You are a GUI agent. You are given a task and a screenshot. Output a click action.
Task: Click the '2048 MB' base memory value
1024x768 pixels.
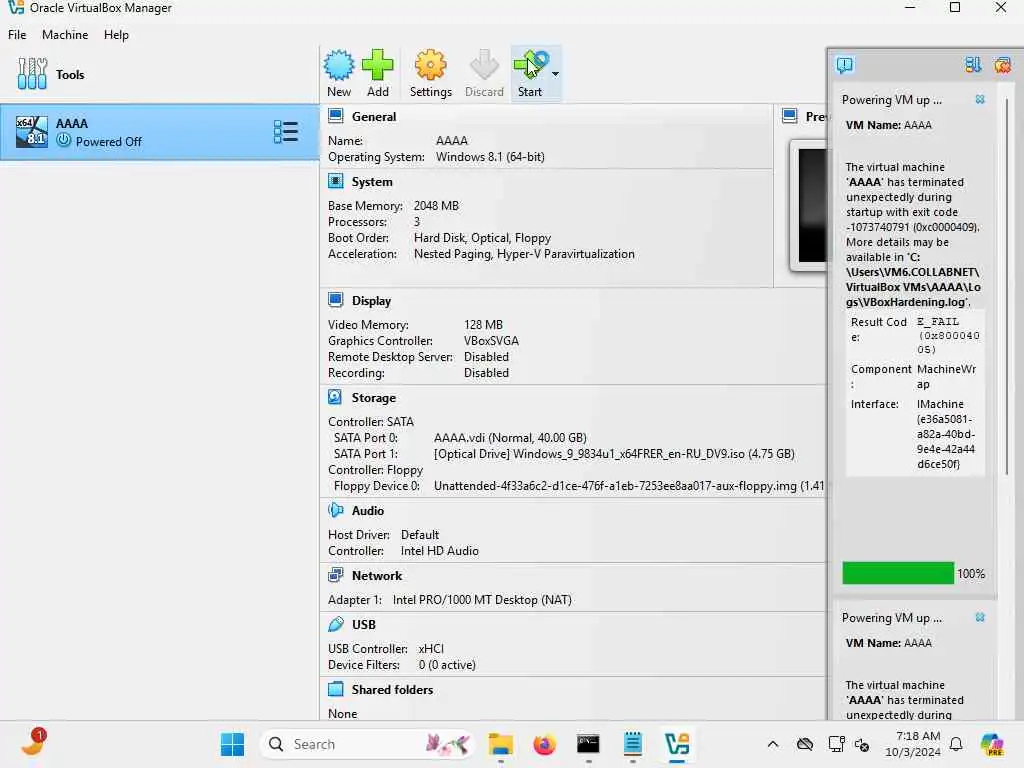coord(436,206)
